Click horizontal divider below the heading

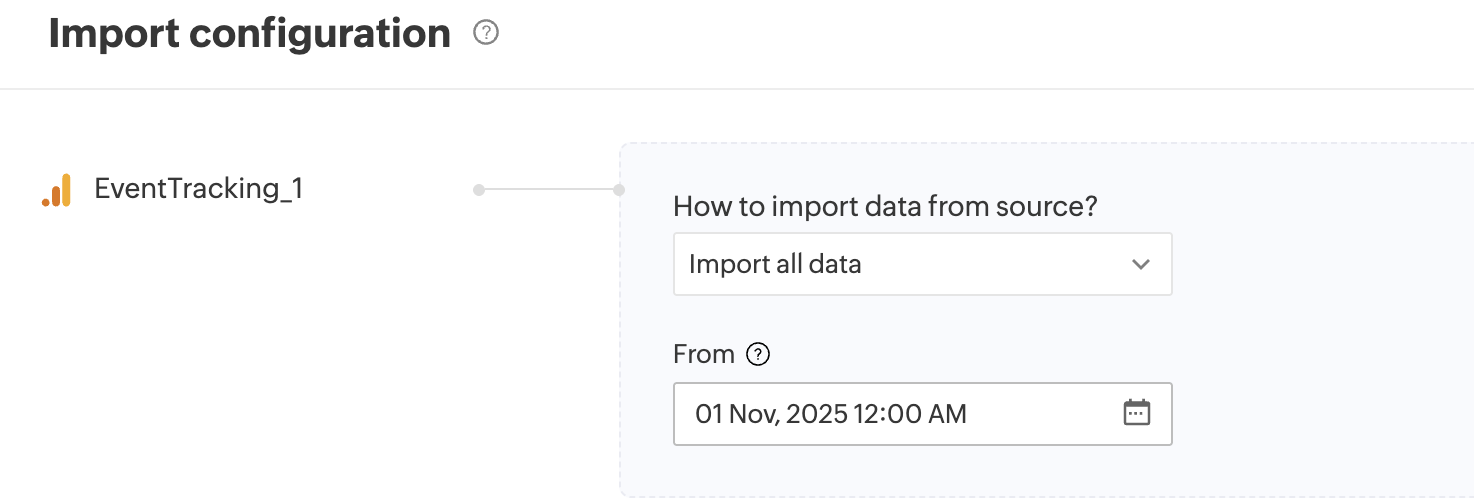(x=737, y=89)
